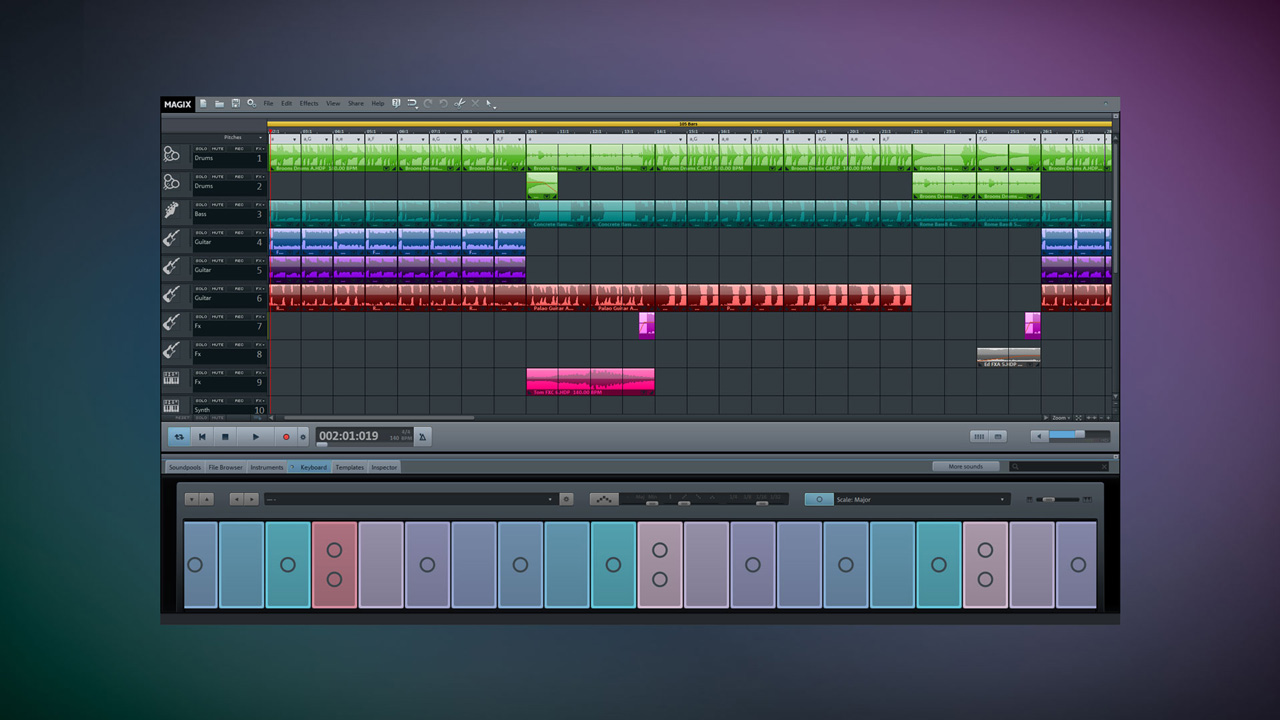Click the undo arrow icon in the toolbar
This screenshot has width=1280, height=720.
click(427, 103)
